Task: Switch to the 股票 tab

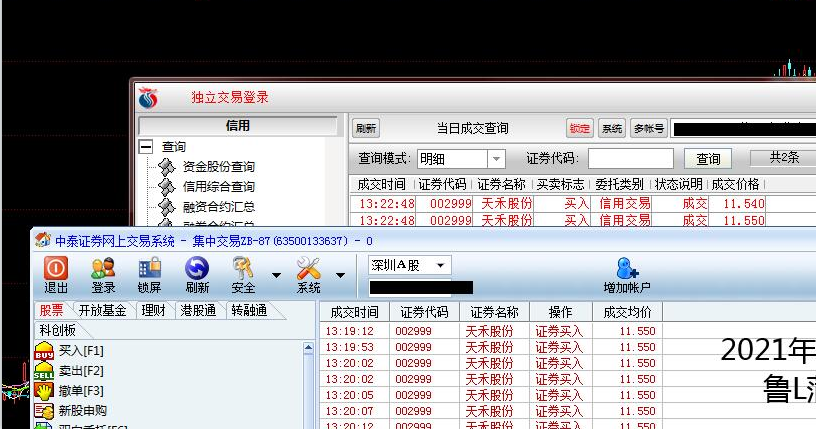Action: [52, 310]
